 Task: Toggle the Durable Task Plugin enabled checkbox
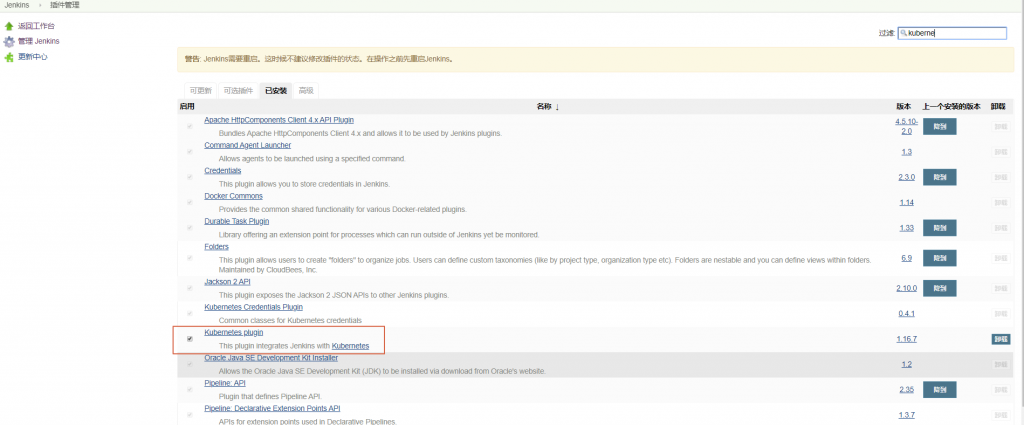point(190,228)
